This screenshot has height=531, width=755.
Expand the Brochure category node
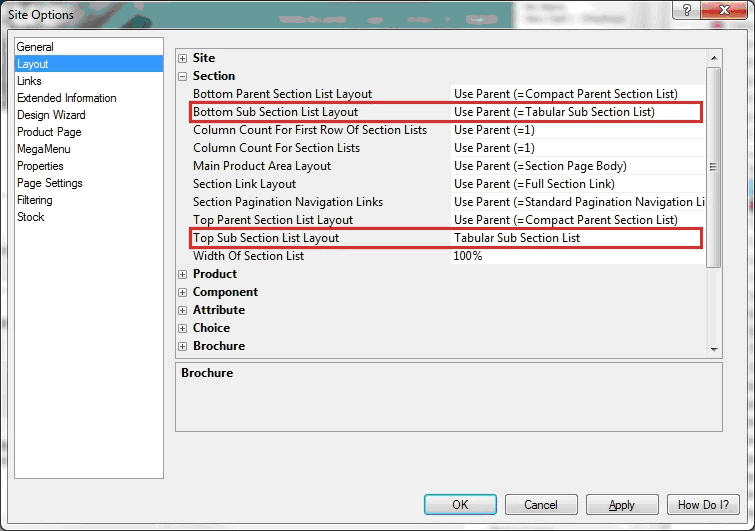click(x=182, y=346)
